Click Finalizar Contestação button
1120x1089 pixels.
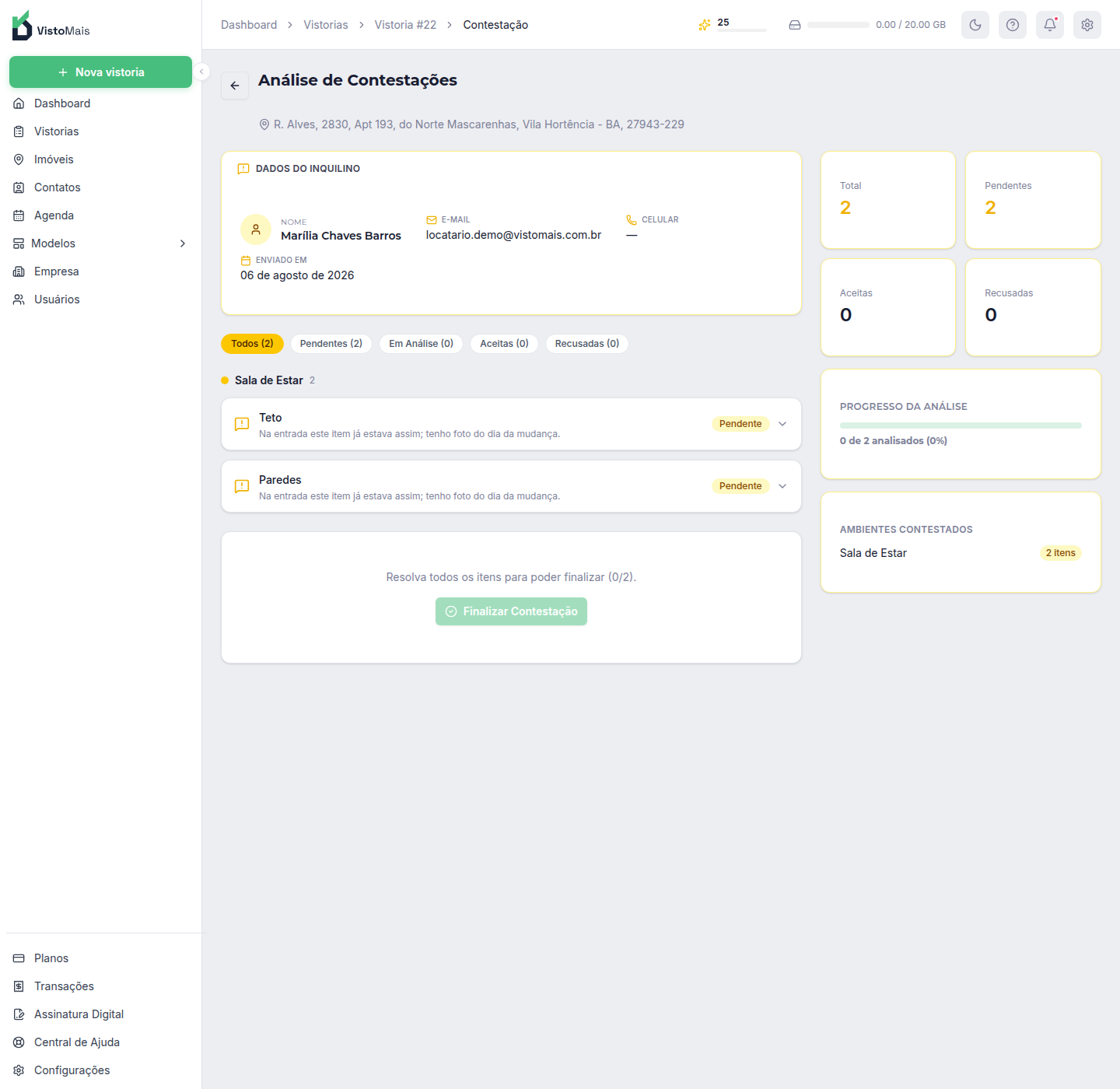[x=511, y=611]
